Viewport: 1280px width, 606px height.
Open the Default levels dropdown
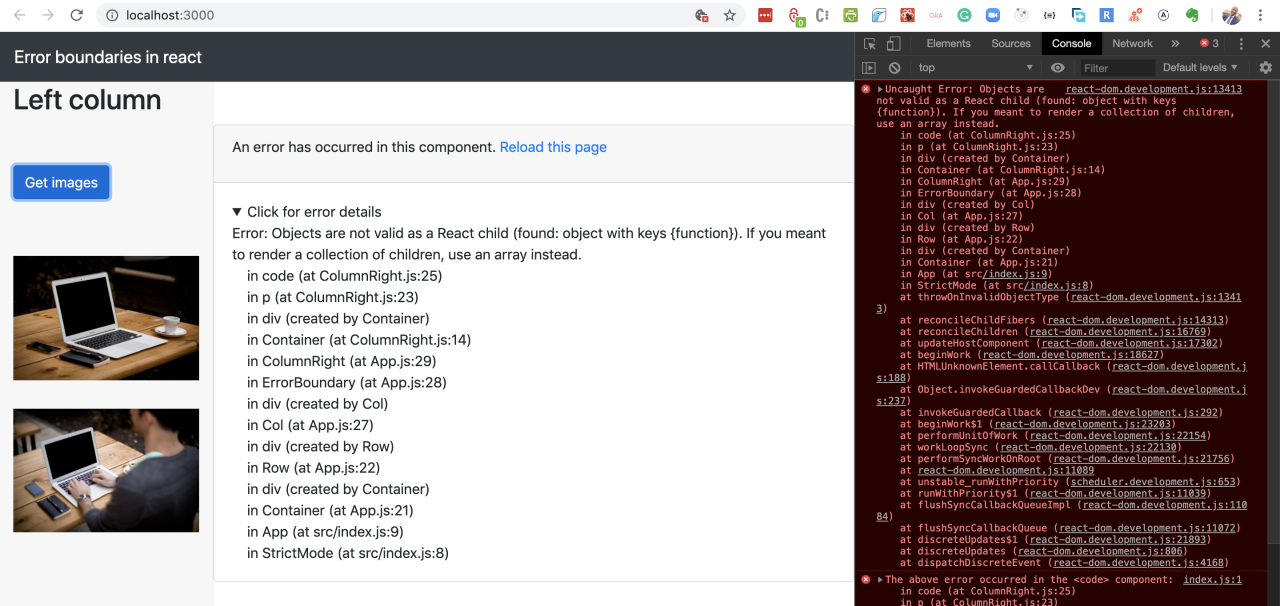(1200, 68)
